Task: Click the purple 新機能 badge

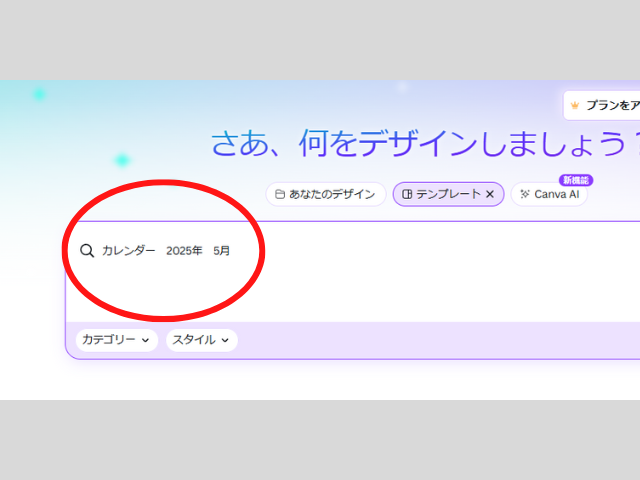Action: click(576, 180)
